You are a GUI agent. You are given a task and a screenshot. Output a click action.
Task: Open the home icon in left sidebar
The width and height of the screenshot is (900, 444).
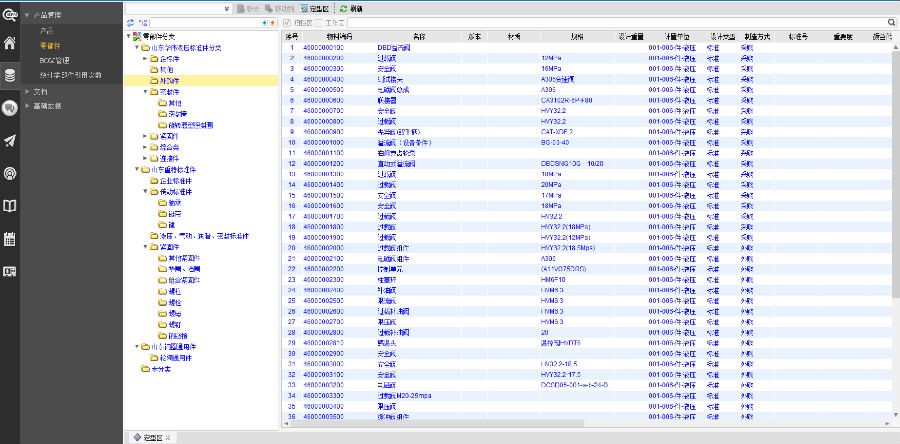(x=10, y=43)
